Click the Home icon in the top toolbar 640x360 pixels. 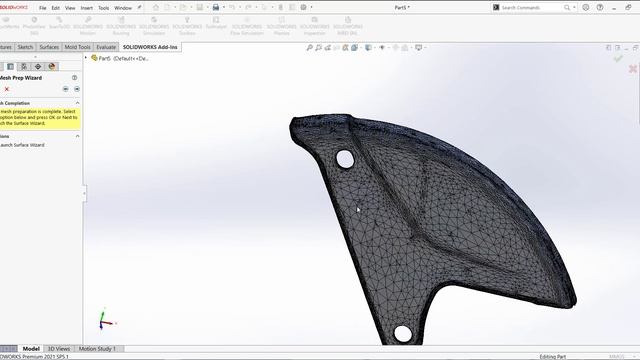coord(156,7)
